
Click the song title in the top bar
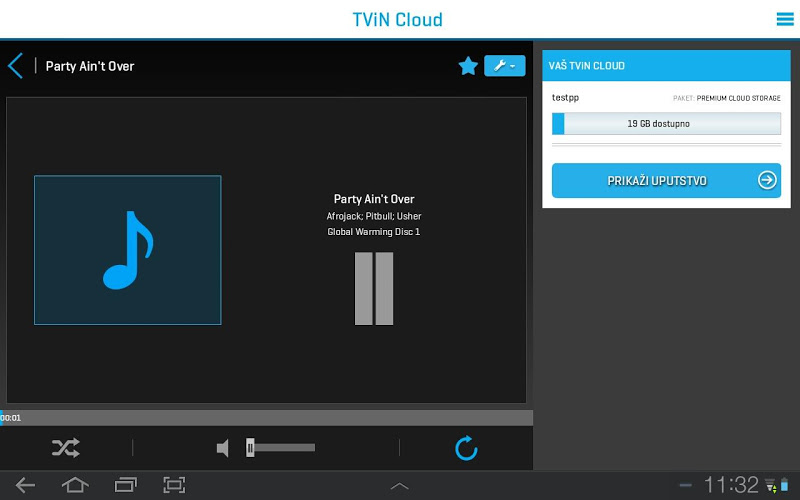coord(90,66)
